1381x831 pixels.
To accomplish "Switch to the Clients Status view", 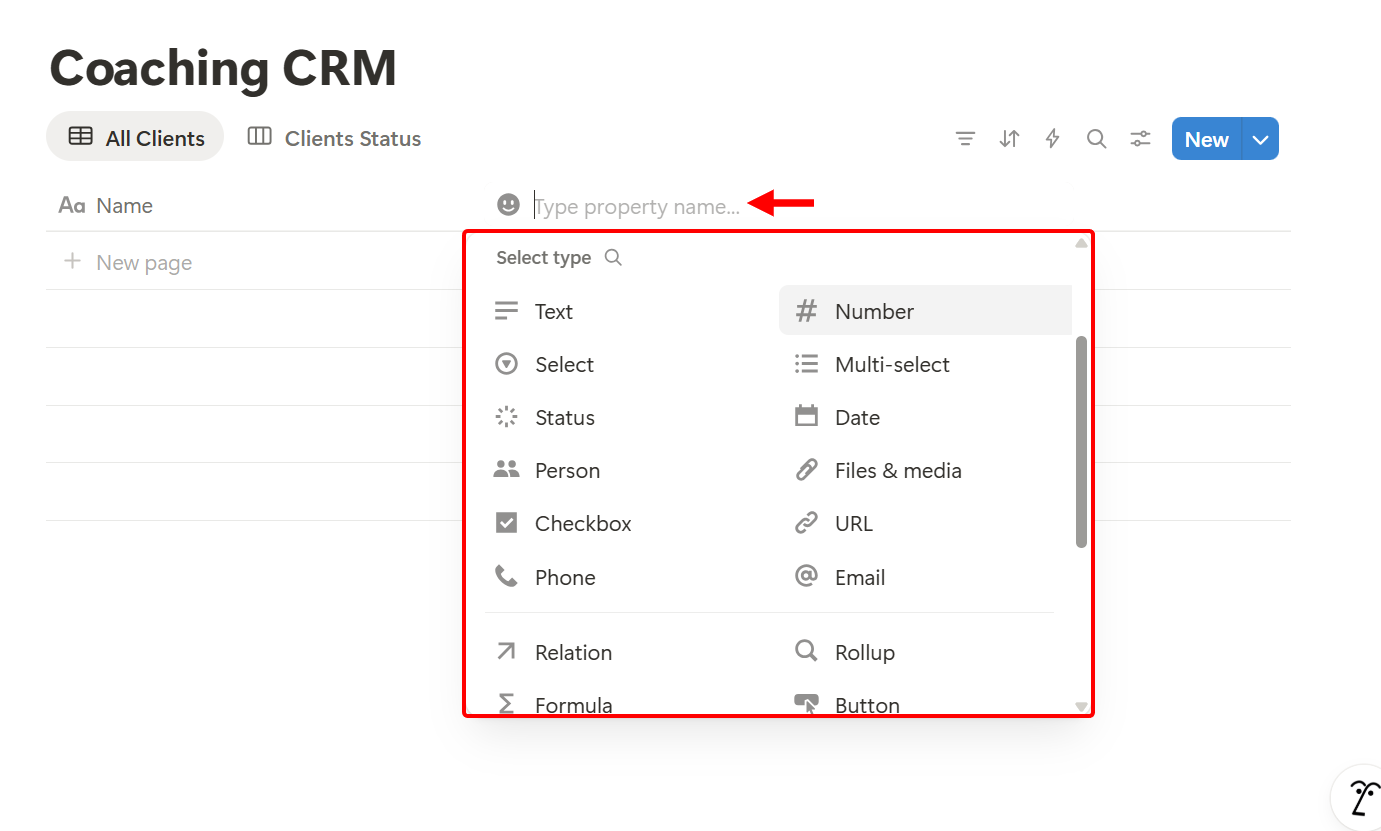I will click(333, 138).
